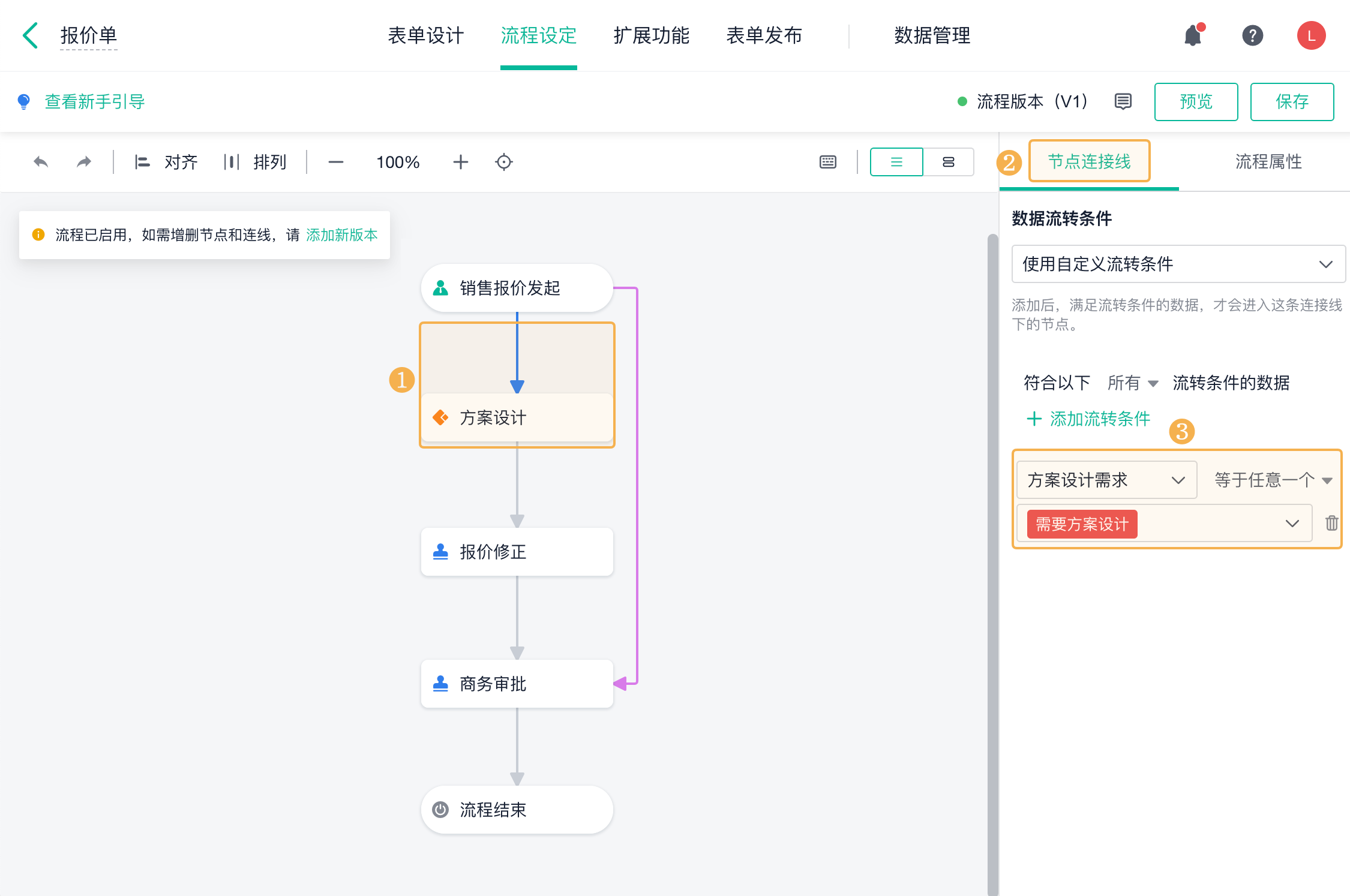This screenshot has width=1350, height=896.
Task: Click the zoom out minus icon
Action: (336, 162)
